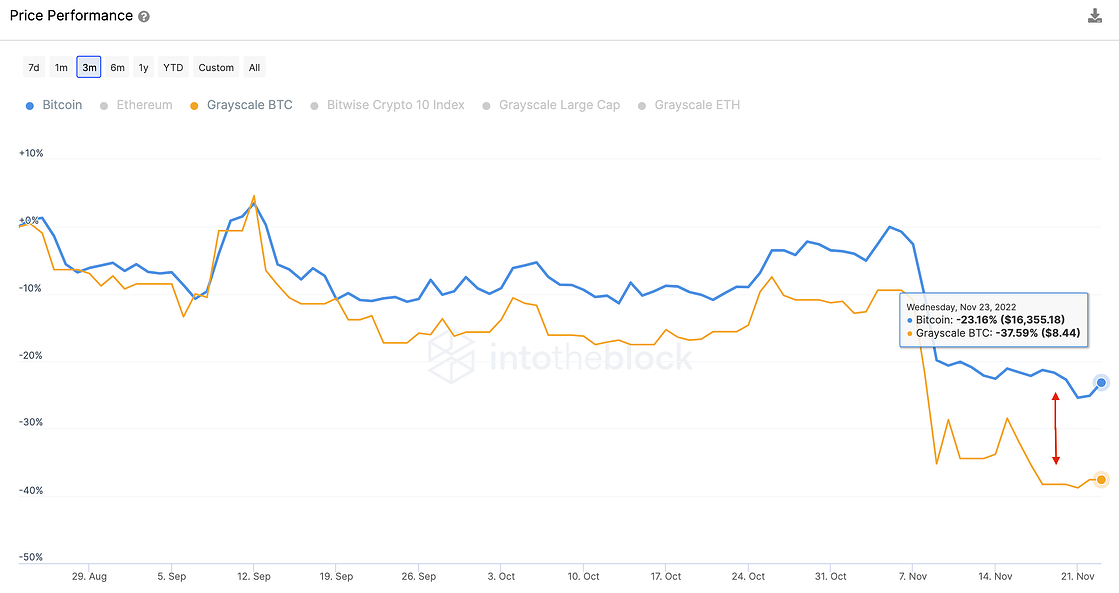
Task: Switch to the 6m time range
Action: 118,67
